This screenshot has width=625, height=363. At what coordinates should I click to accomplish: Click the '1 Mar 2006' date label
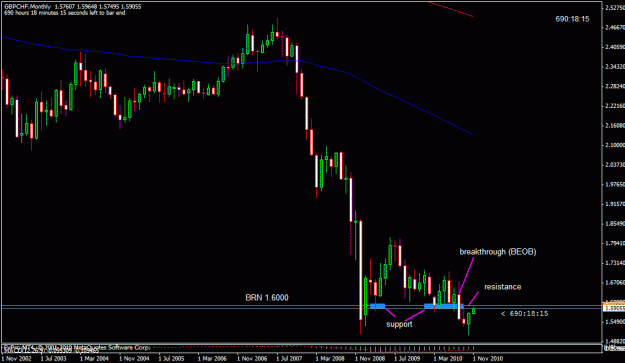point(212,358)
